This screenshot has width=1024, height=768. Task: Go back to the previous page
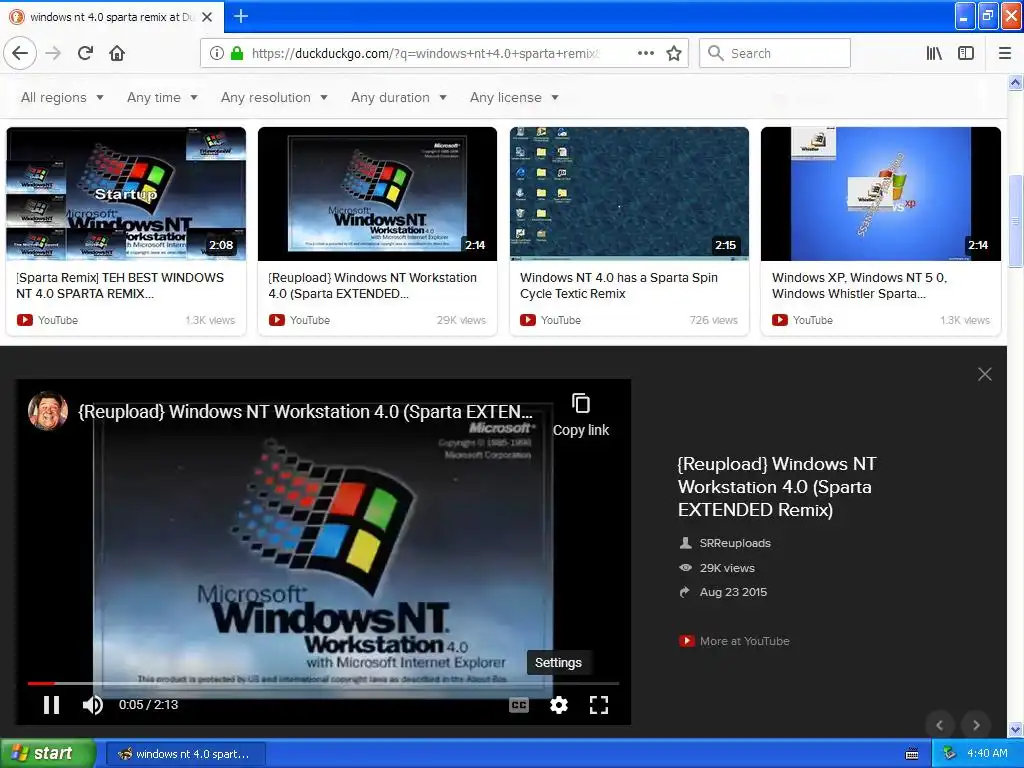(20, 54)
